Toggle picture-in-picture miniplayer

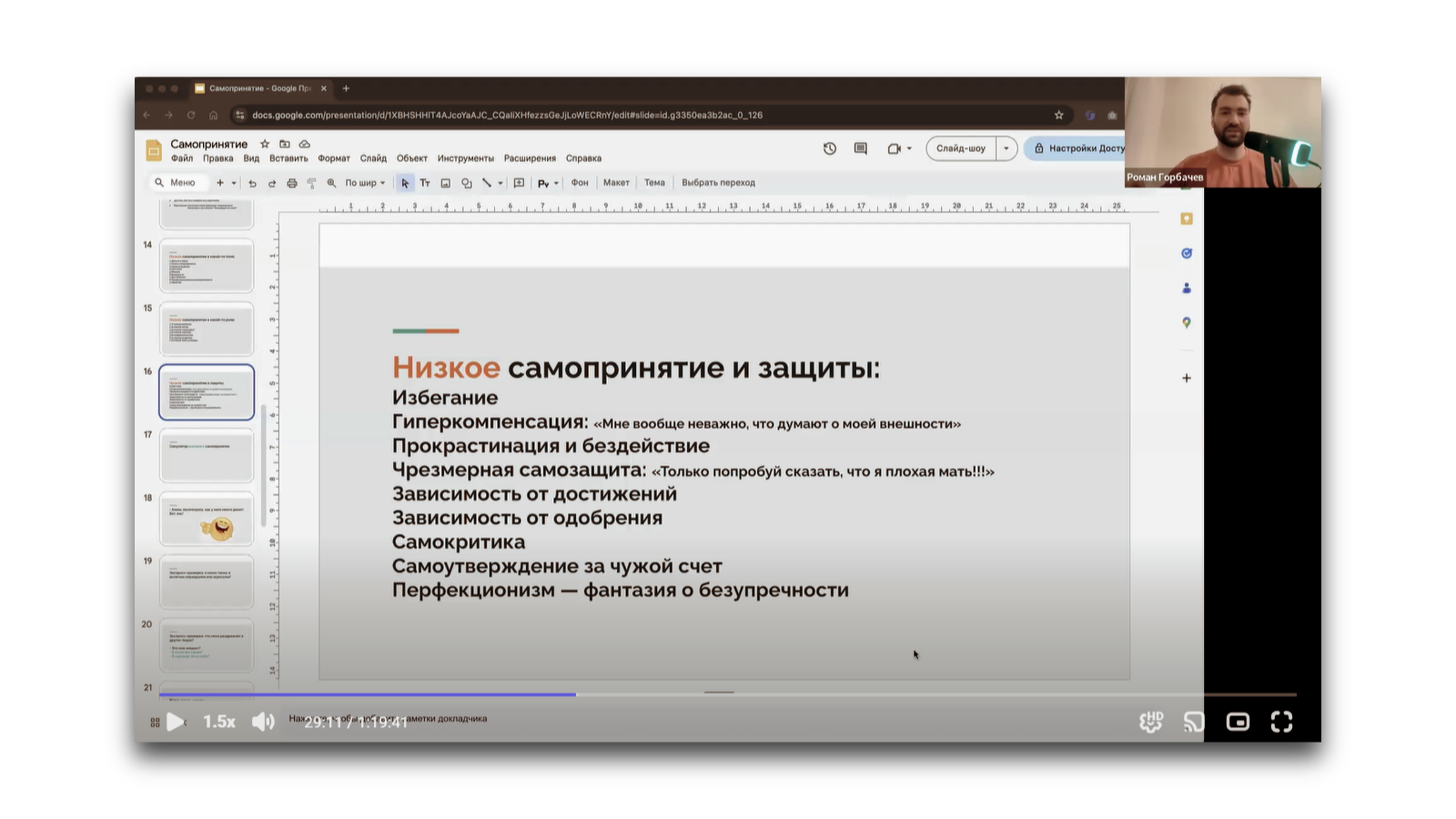pos(1238,722)
